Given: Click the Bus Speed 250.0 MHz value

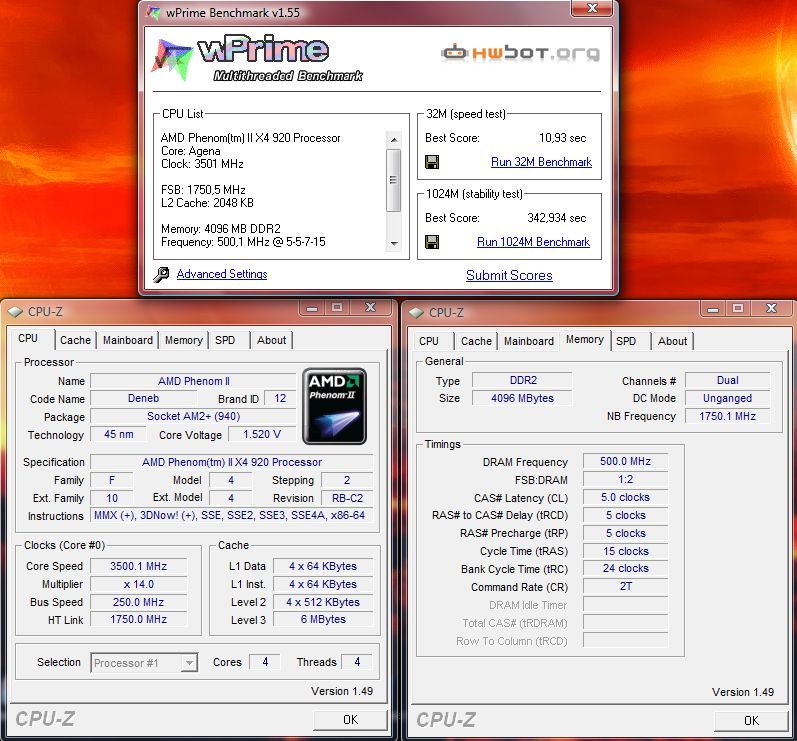Looking at the screenshot, I should [x=138, y=602].
